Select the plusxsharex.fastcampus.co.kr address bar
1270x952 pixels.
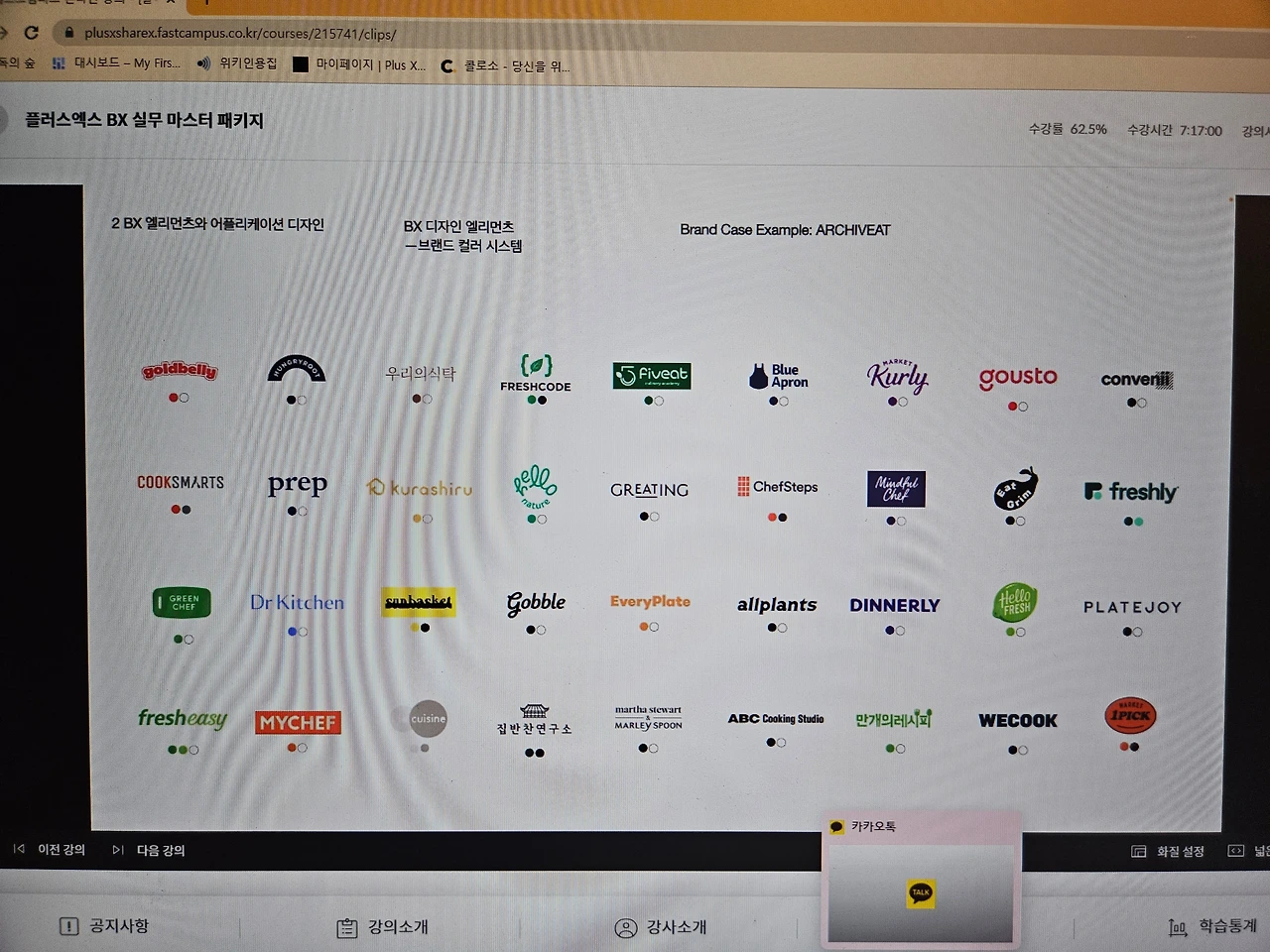point(240,33)
